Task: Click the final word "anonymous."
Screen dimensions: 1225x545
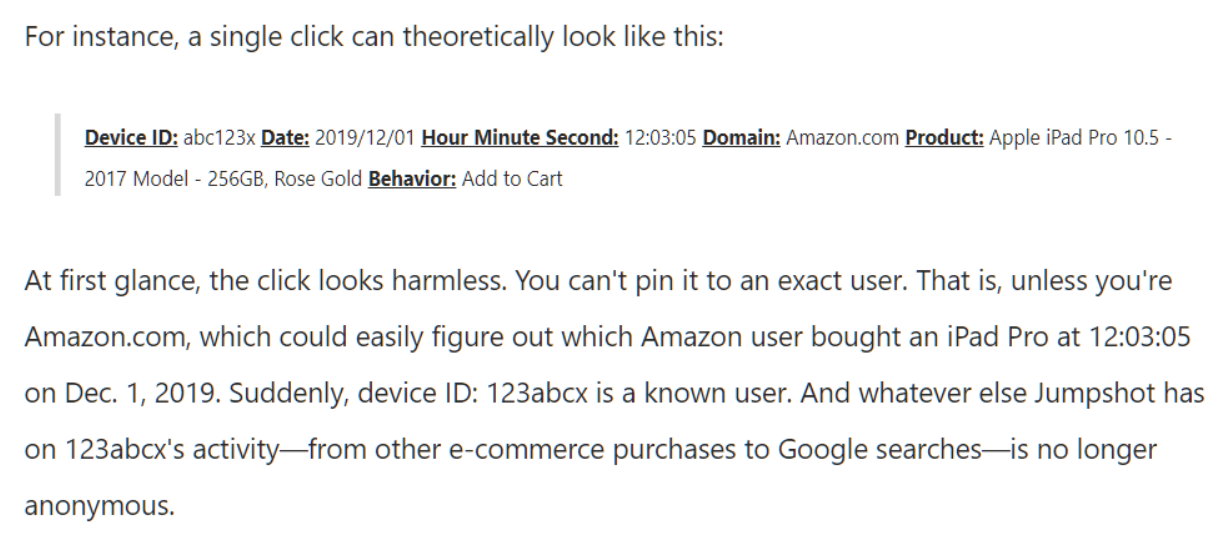Action: [99, 504]
